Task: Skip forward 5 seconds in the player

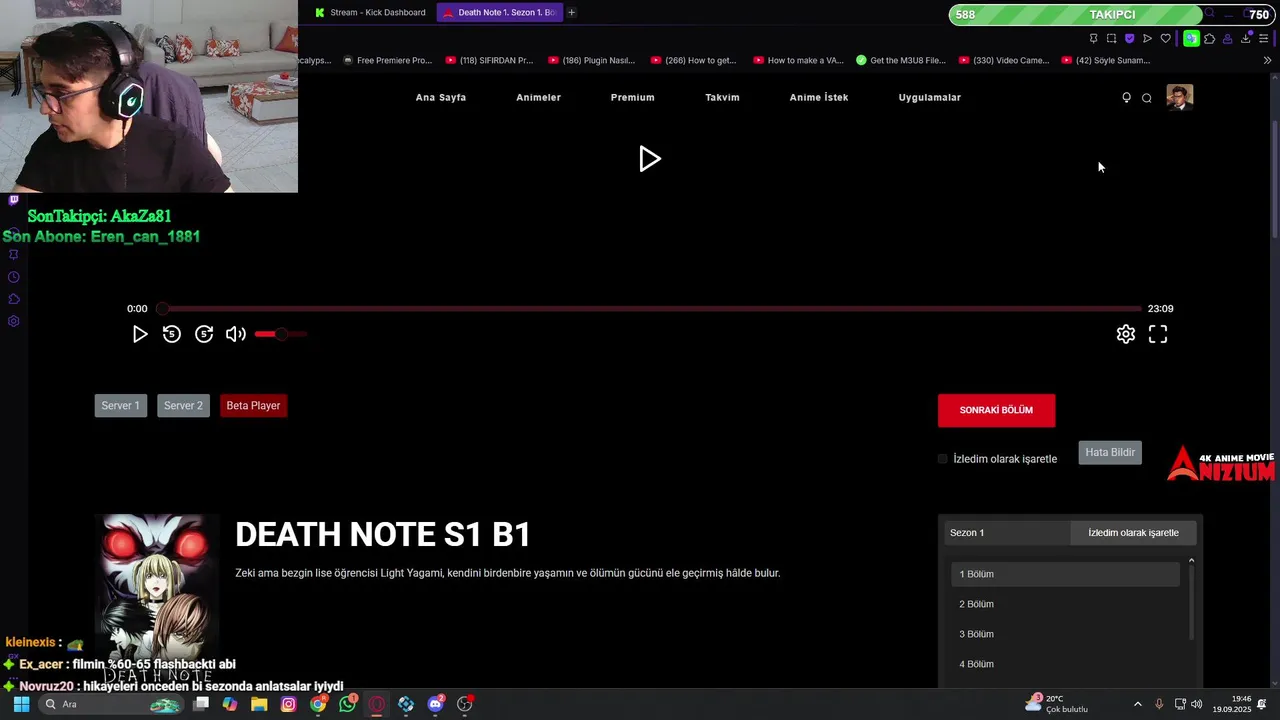Action: 204,334
